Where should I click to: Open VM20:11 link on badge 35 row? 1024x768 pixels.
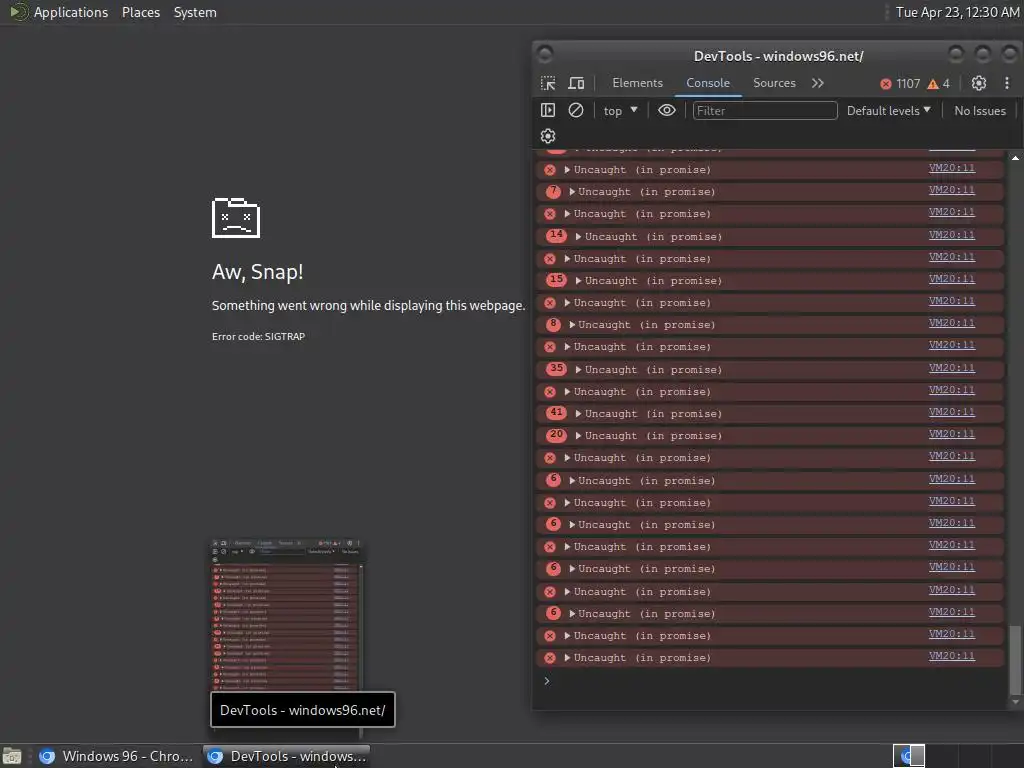pos(952,368)
